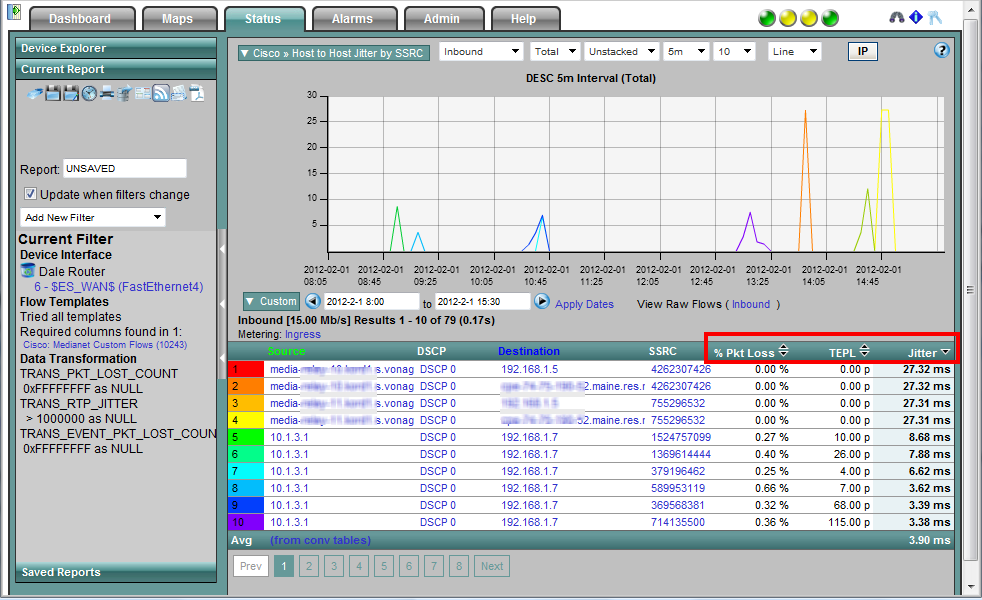
Task: Click the print report icon
Action: pos(107,94)
